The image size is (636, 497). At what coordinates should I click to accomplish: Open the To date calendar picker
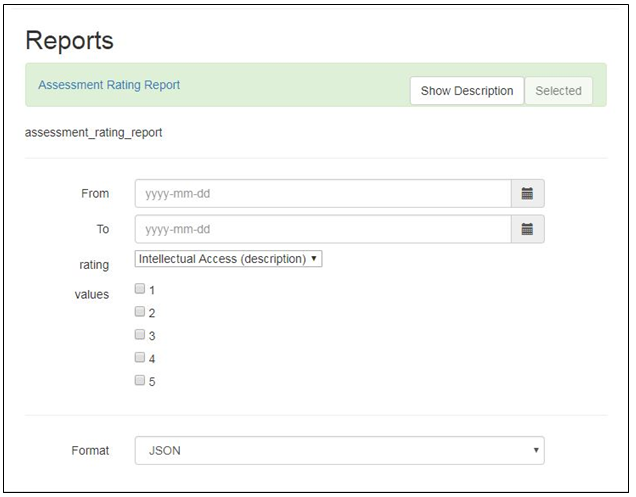(x=527, y=229)
